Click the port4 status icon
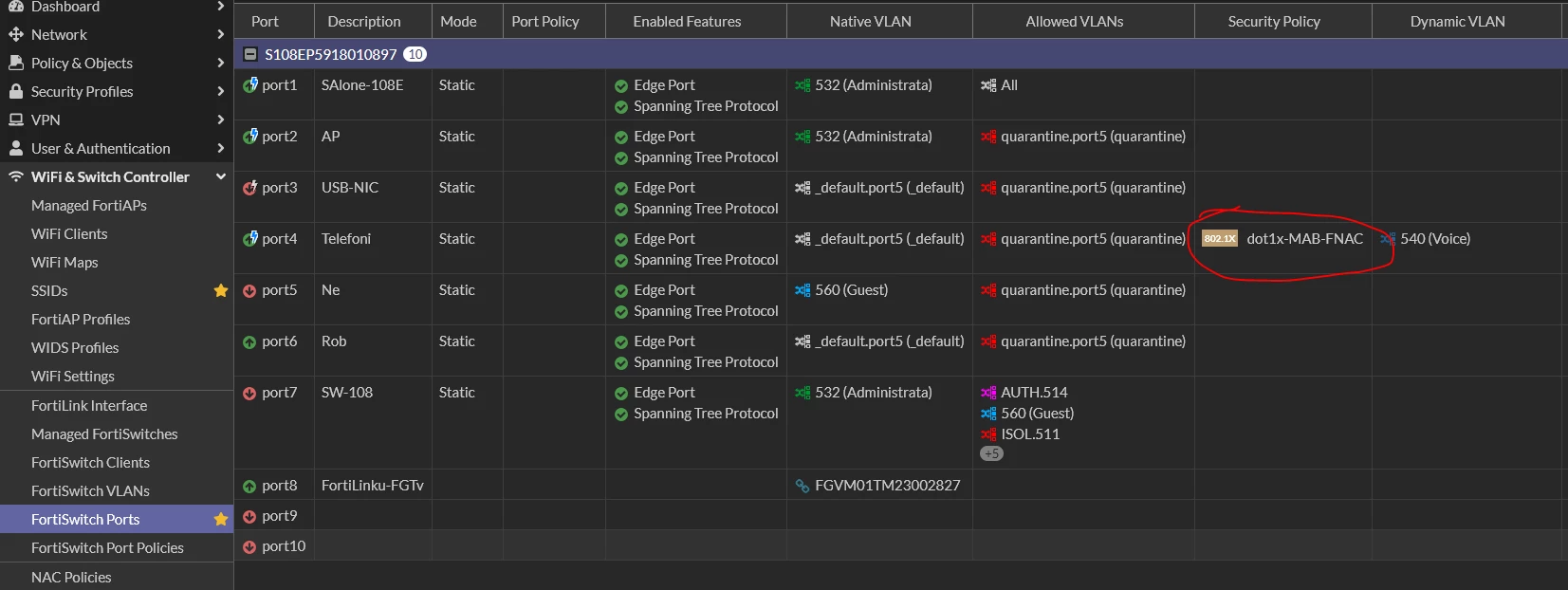This screenshot has width=1568, height=590. (249, 239)
